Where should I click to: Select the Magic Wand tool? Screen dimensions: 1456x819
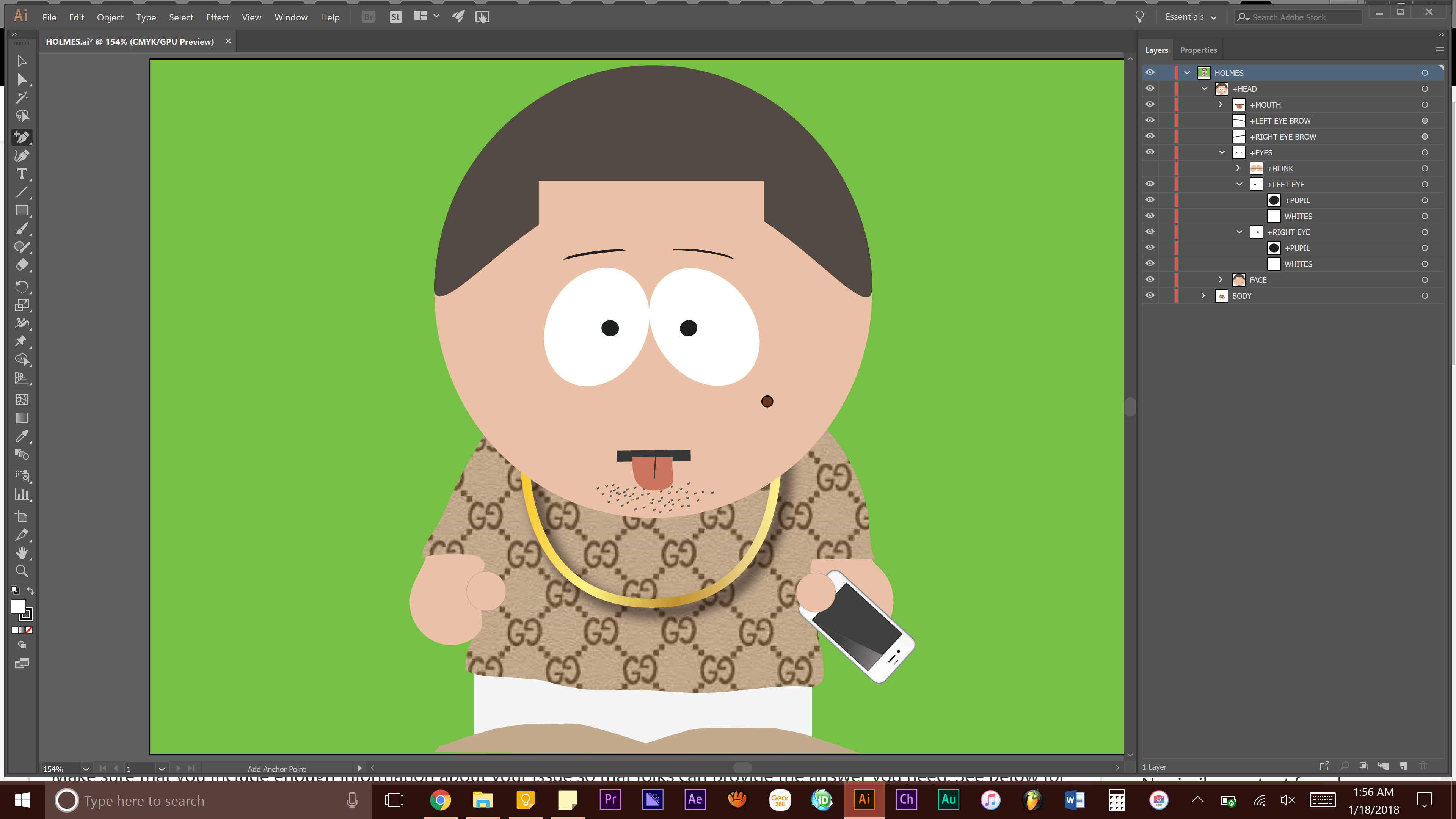22,98
